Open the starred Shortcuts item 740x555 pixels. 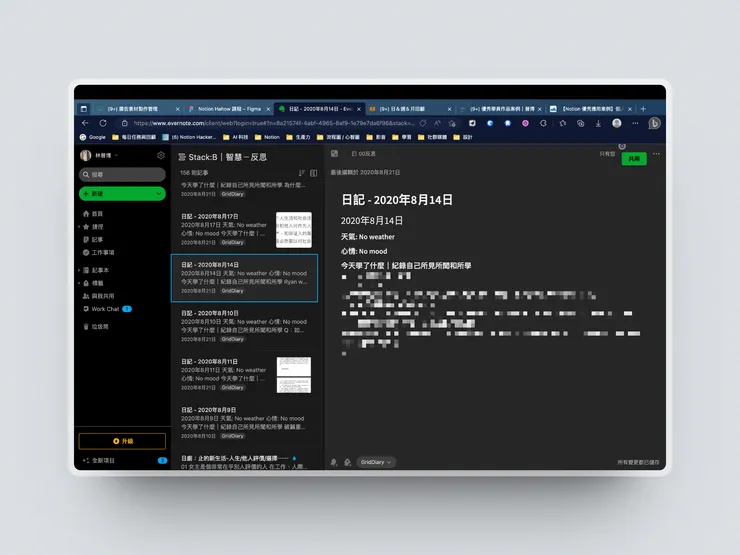(x=93, y=227)
